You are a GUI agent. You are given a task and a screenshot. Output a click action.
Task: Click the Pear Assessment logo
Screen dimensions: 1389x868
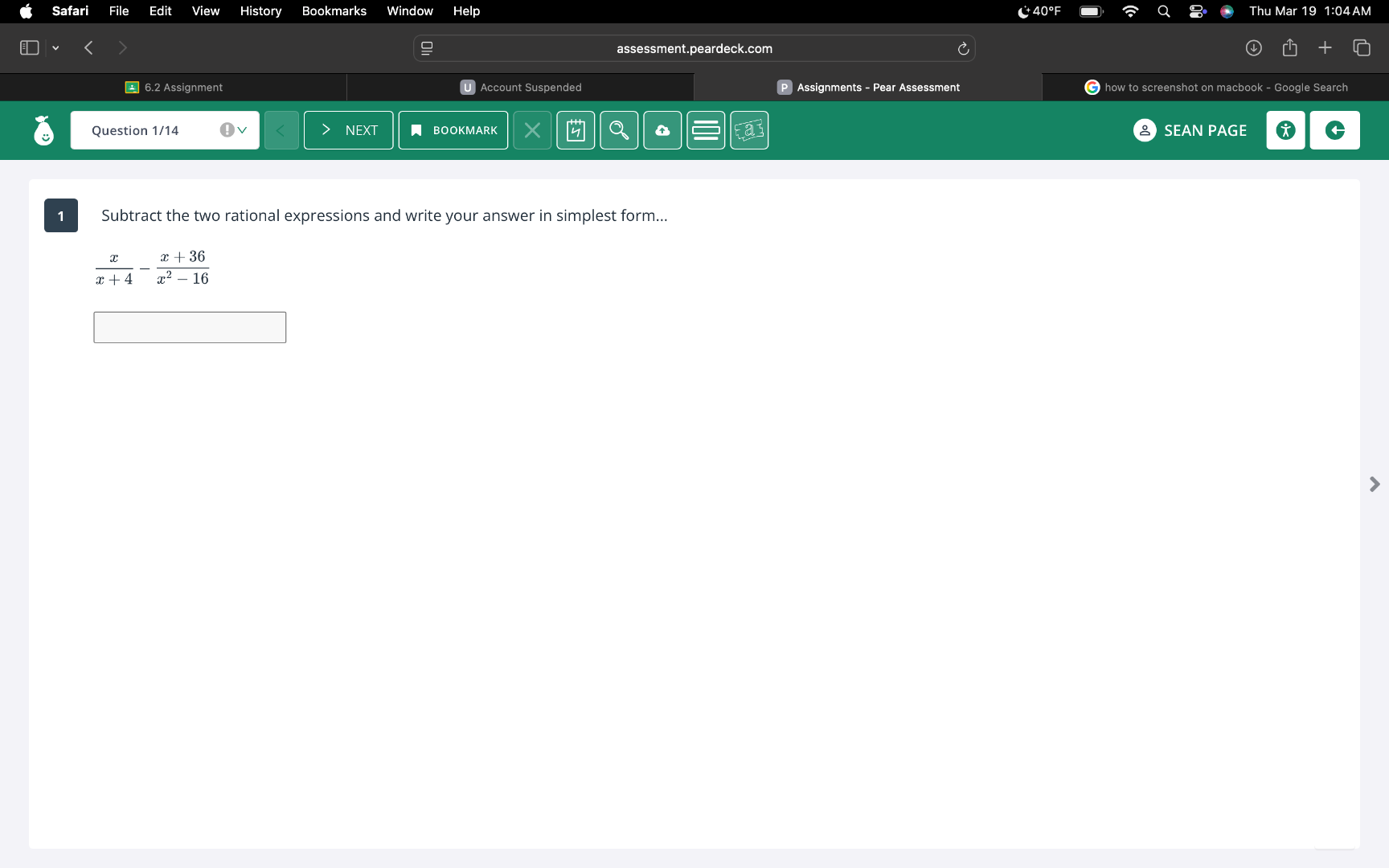[x=43, y=130]
